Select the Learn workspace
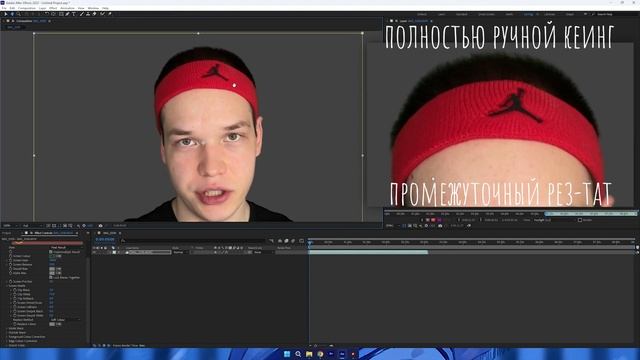The height and width of the screenshot is (360, 640). click(x=442, y=14)
